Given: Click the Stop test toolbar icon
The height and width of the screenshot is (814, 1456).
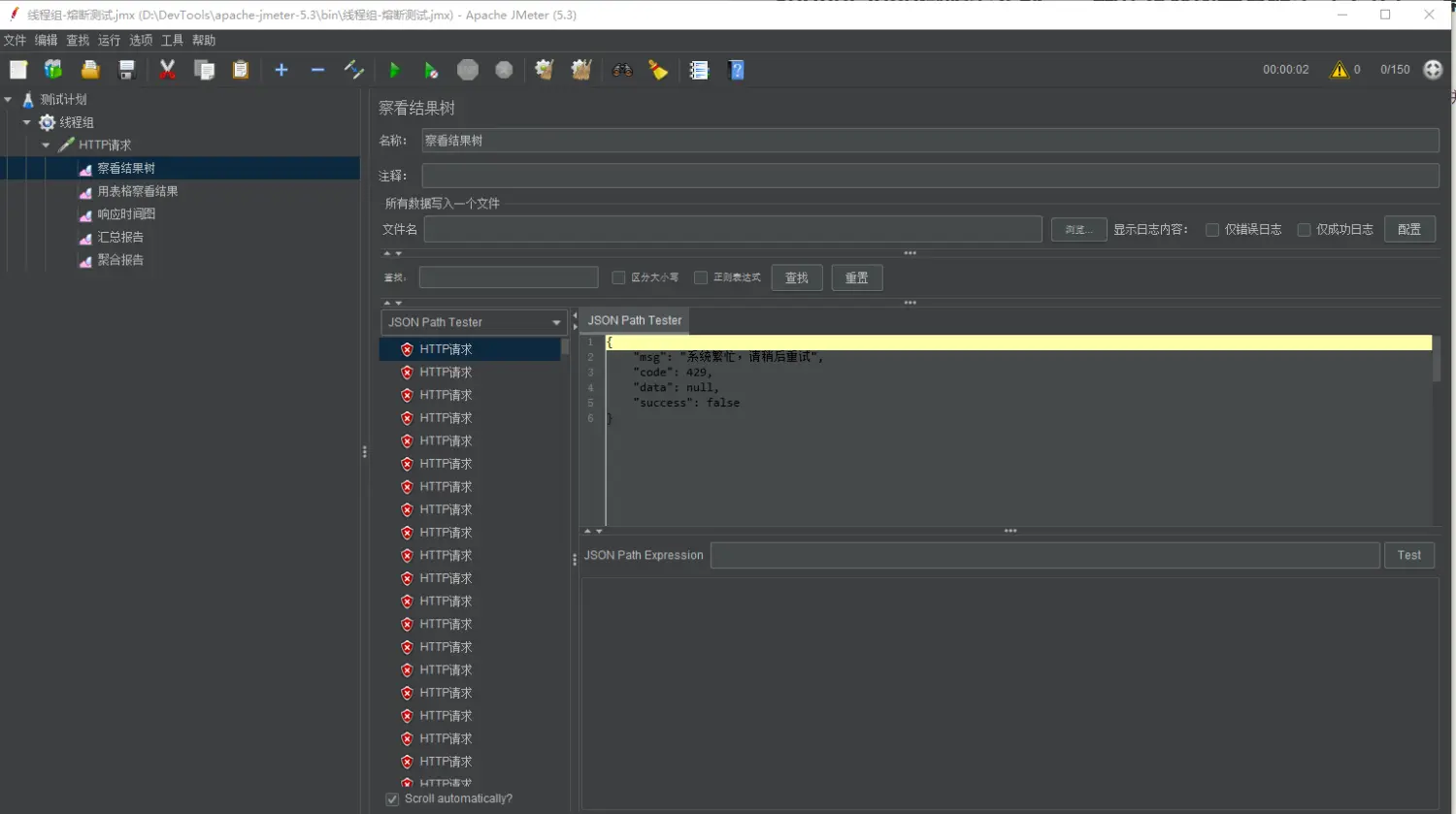Looking at the screenshot, I should click(x=468, y=70).
